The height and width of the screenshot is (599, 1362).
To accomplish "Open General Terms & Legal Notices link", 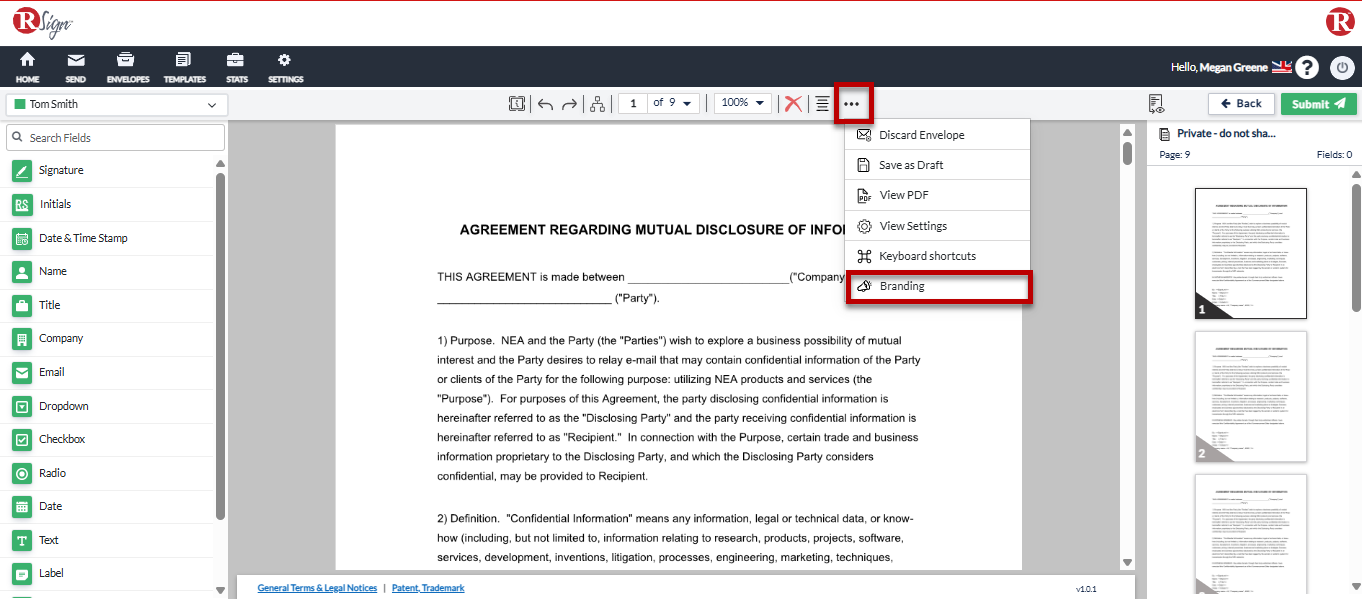I will pos(317,588).
